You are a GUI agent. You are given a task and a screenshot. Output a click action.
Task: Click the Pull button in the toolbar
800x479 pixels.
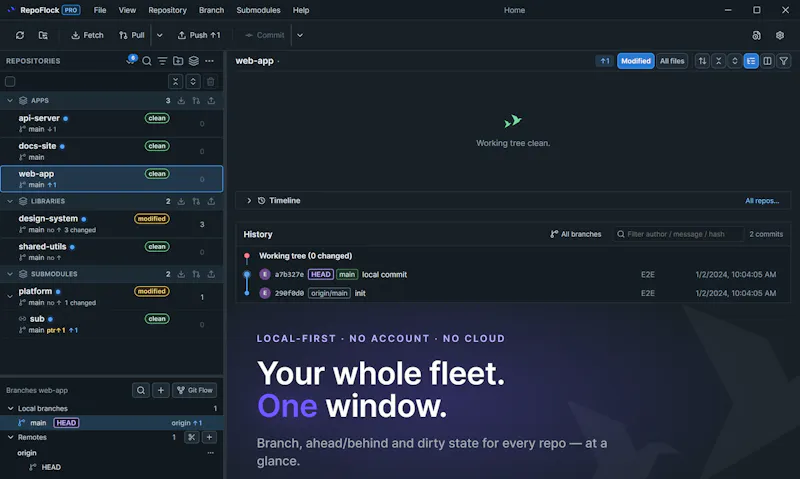click(132, 35)
